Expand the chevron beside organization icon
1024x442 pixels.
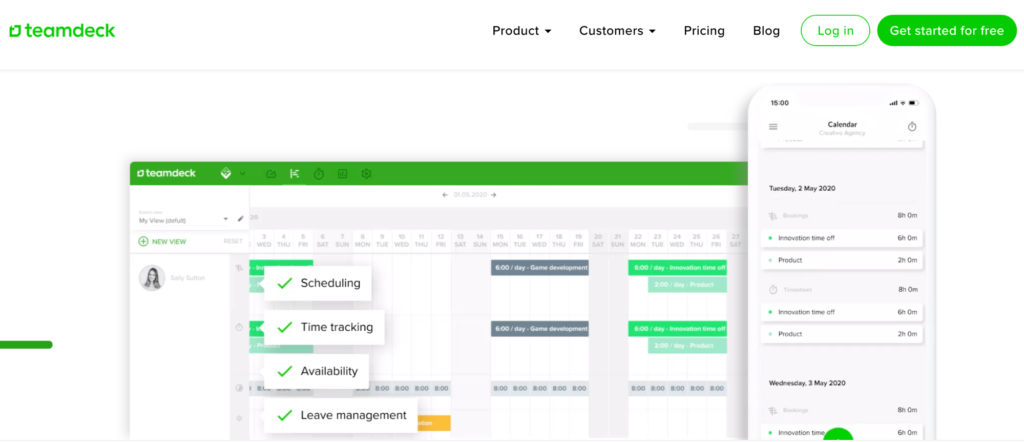coord(242,174)
